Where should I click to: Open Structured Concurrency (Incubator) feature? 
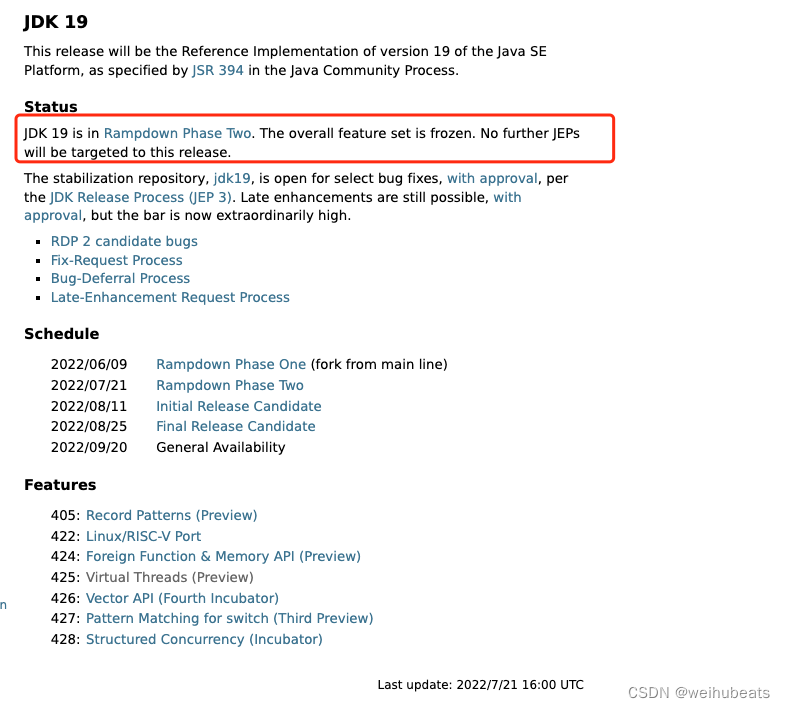[204, 639]
